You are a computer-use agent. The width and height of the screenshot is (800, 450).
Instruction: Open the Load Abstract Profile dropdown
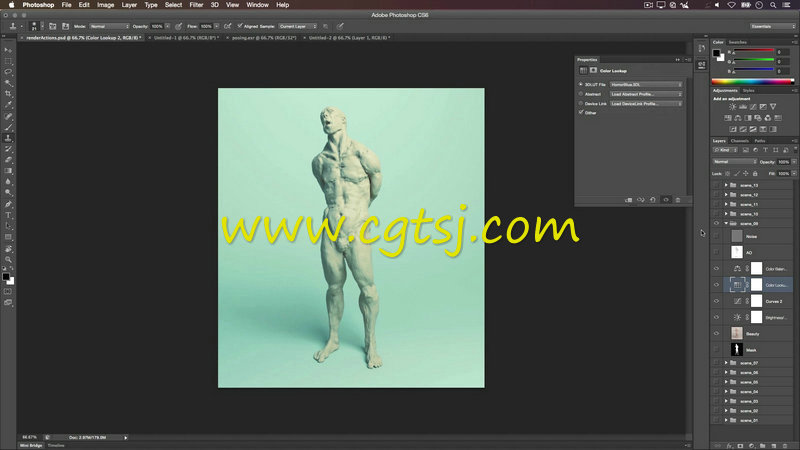[646, 94]
